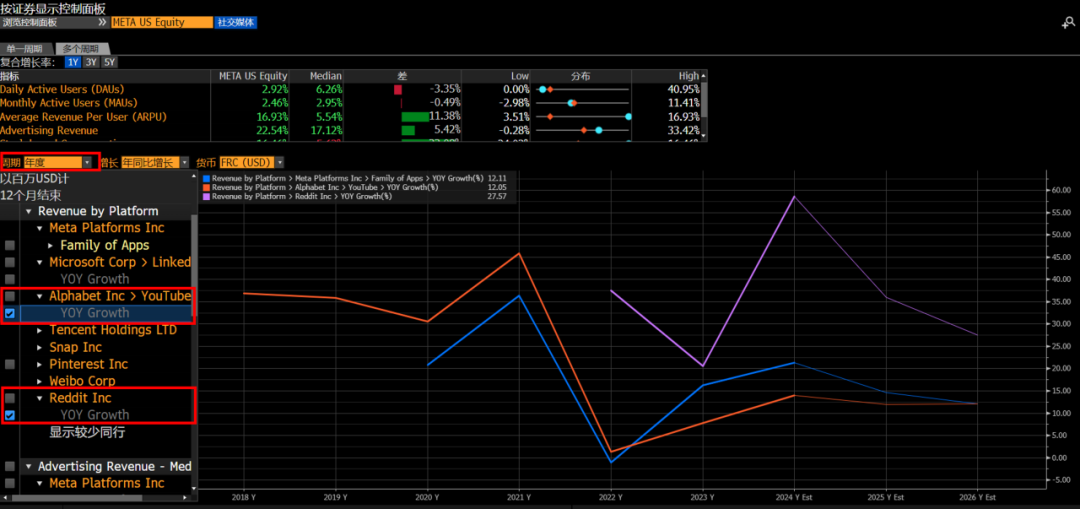This screenshot has height=509, width=1080.
Task: Select the 3Y compound growth period
Action: point(91,62)
